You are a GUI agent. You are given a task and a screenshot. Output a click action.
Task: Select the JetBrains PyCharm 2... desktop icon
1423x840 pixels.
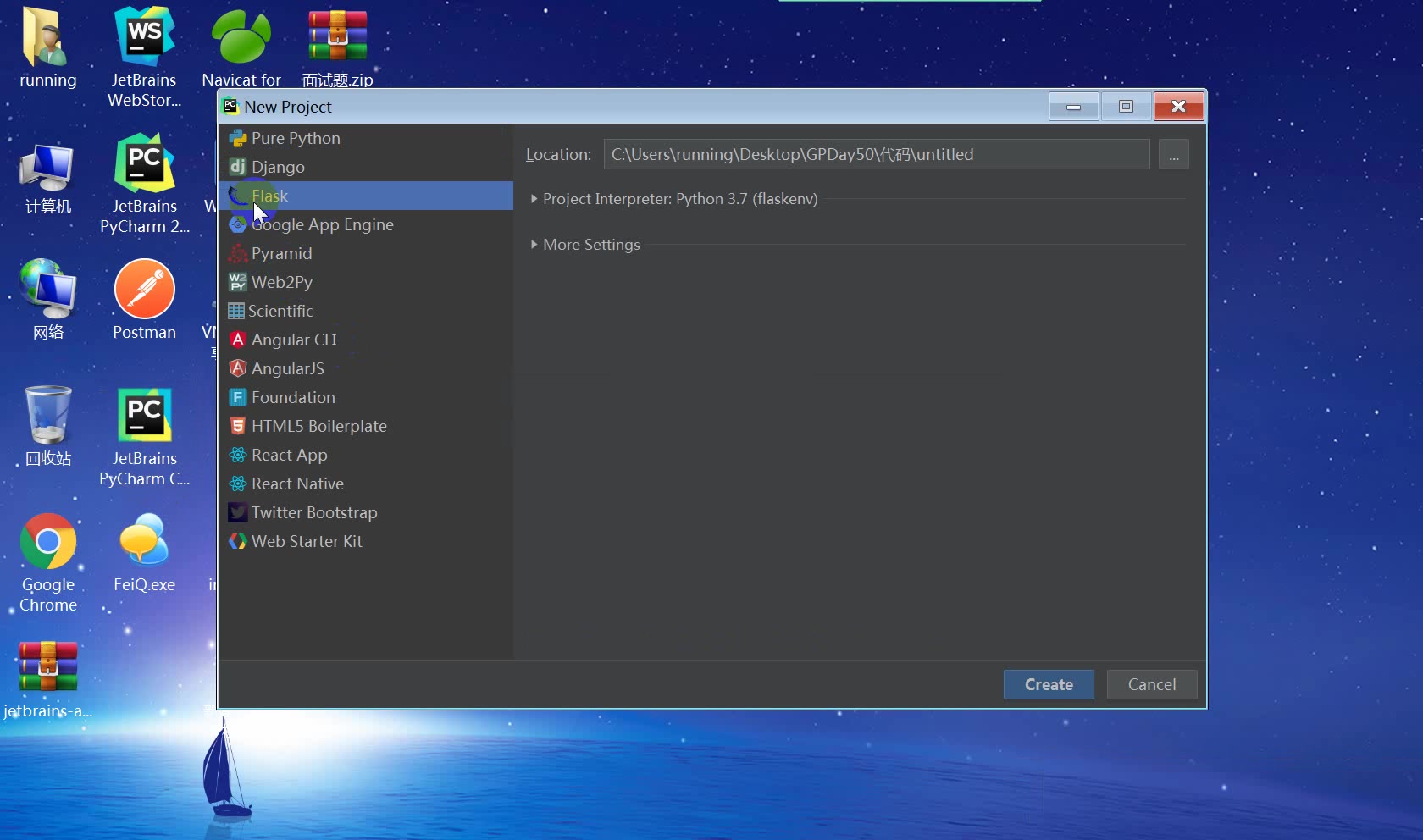[145, 163]
